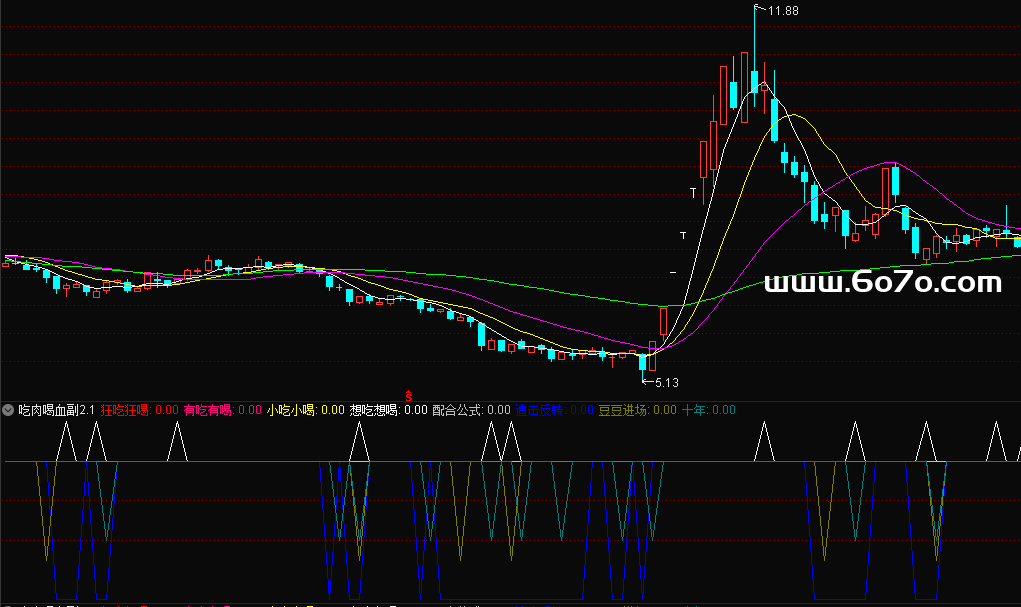Image resolution: width=1021 pixels, height=607 pixels.
Task: Select the cyan candle at the 5.13 low
Action: (x=643, y=362)
